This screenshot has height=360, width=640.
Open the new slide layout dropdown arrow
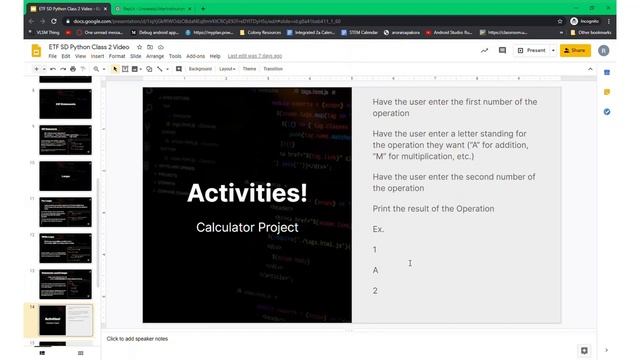pos(44,69)
